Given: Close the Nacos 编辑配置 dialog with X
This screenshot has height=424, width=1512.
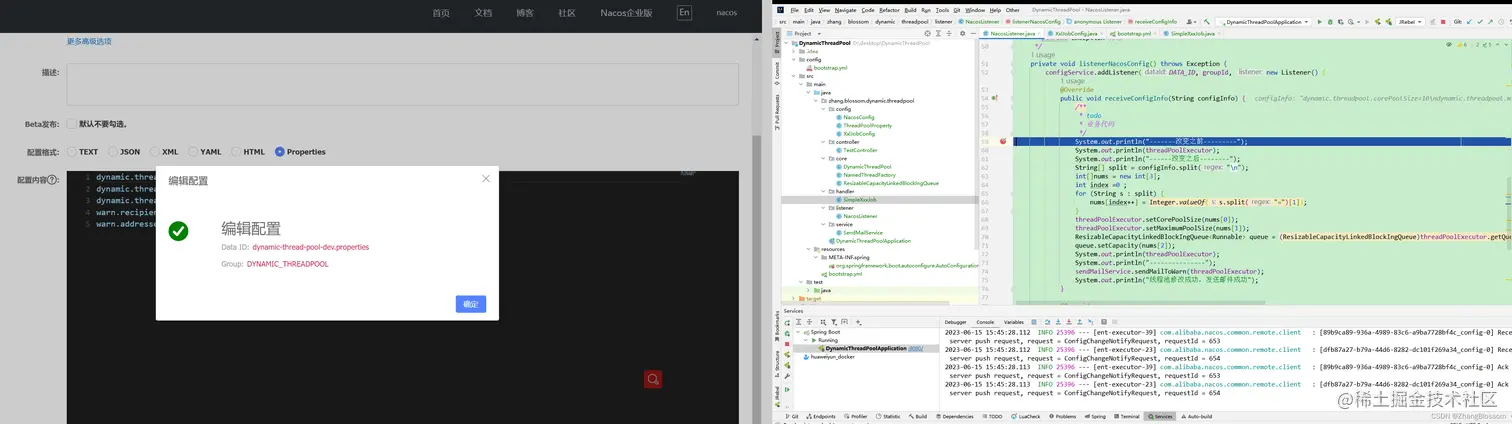Looking at the screenshot, I should tap(486, 179).
